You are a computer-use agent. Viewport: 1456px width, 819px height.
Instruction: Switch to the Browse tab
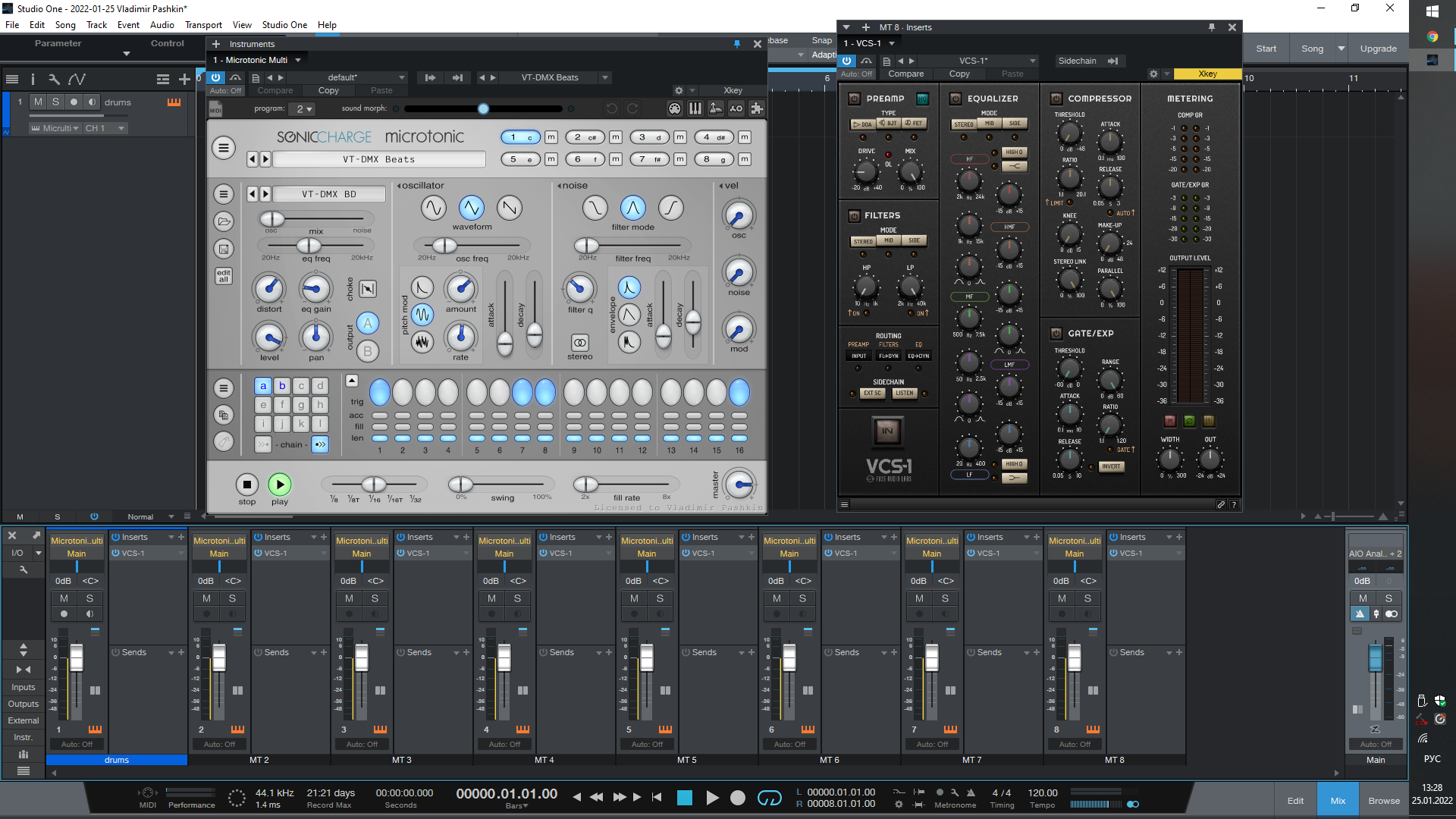click(1383, 801)
